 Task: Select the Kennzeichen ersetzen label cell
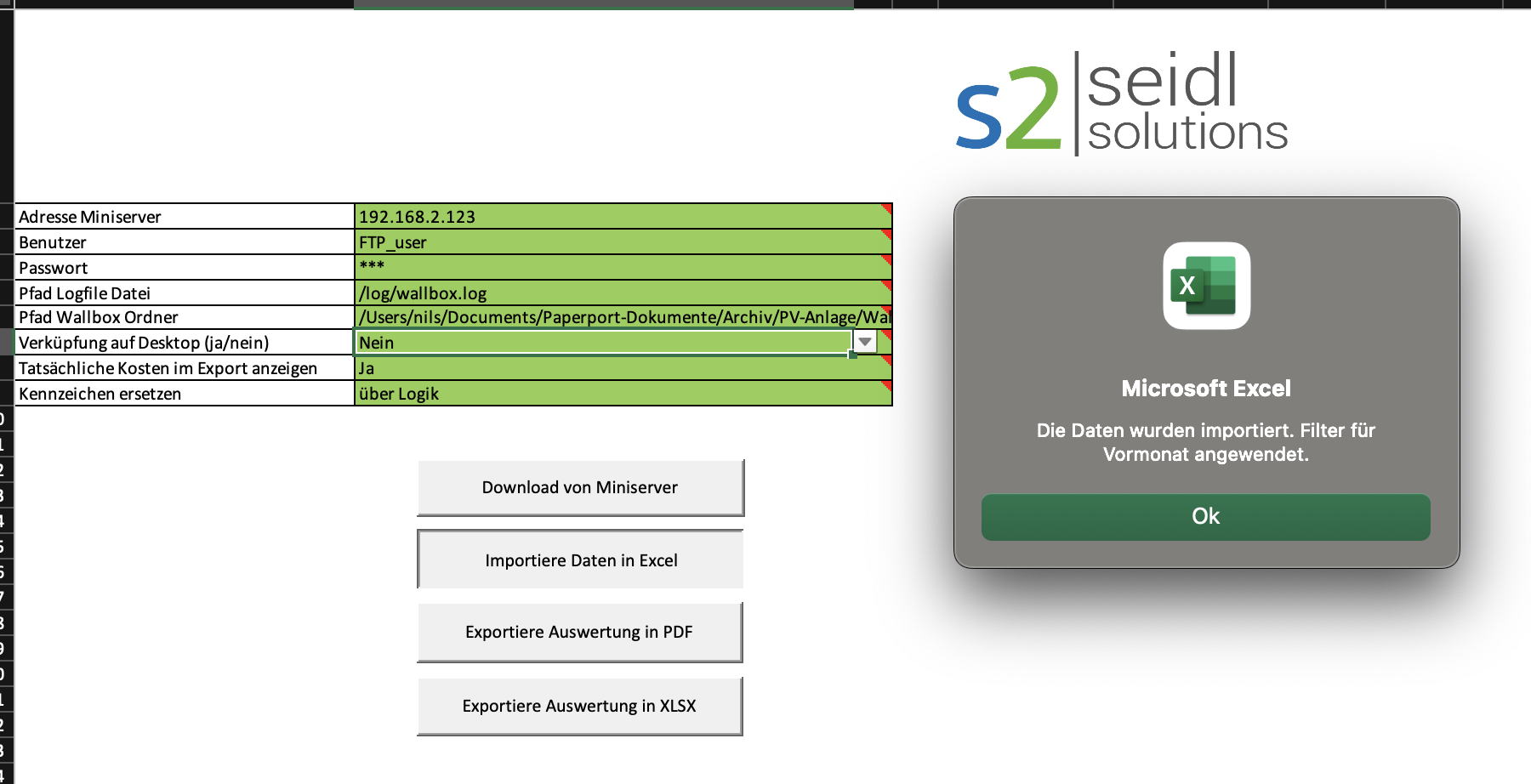(x=185, y=393)
